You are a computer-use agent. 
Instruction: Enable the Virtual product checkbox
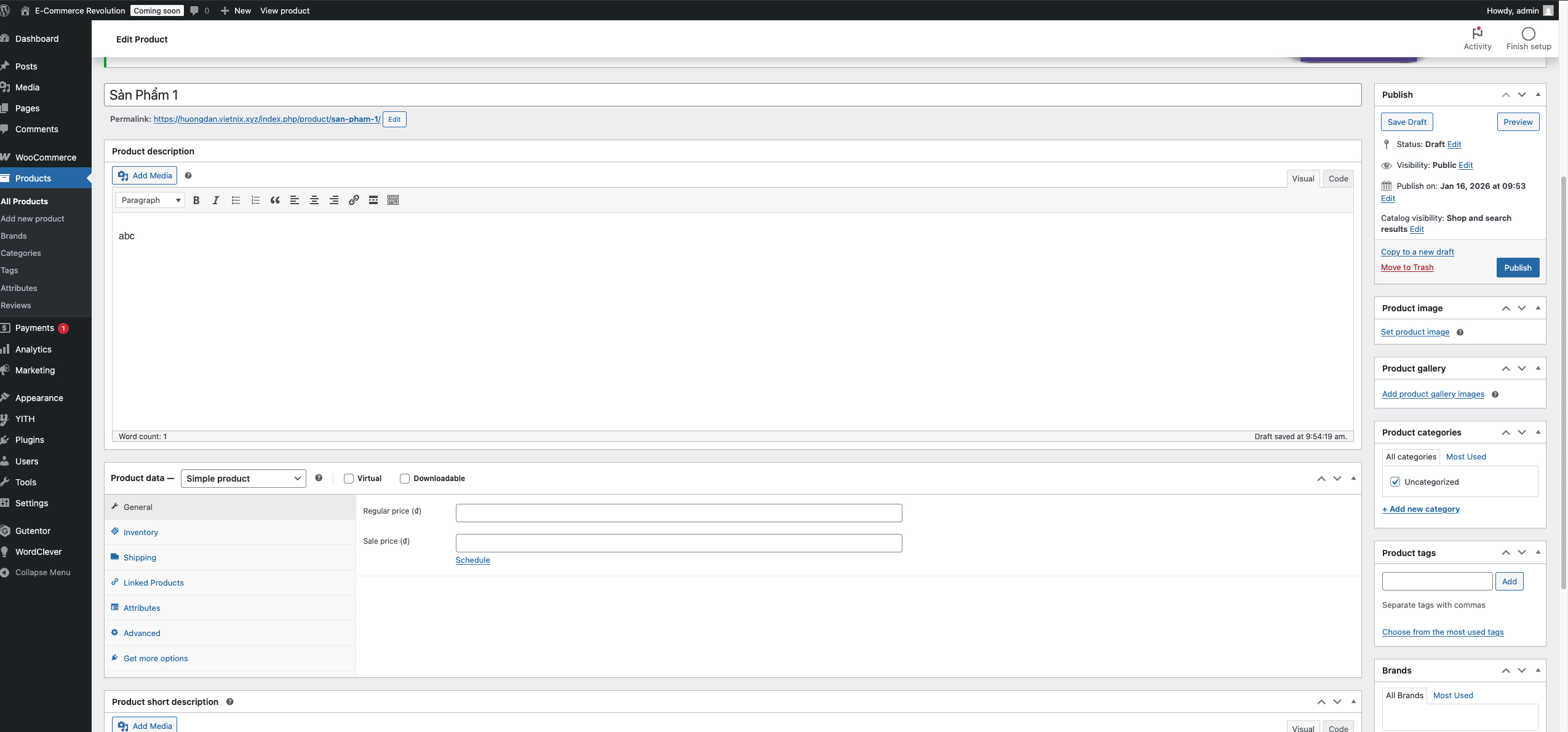coord(349,479)
